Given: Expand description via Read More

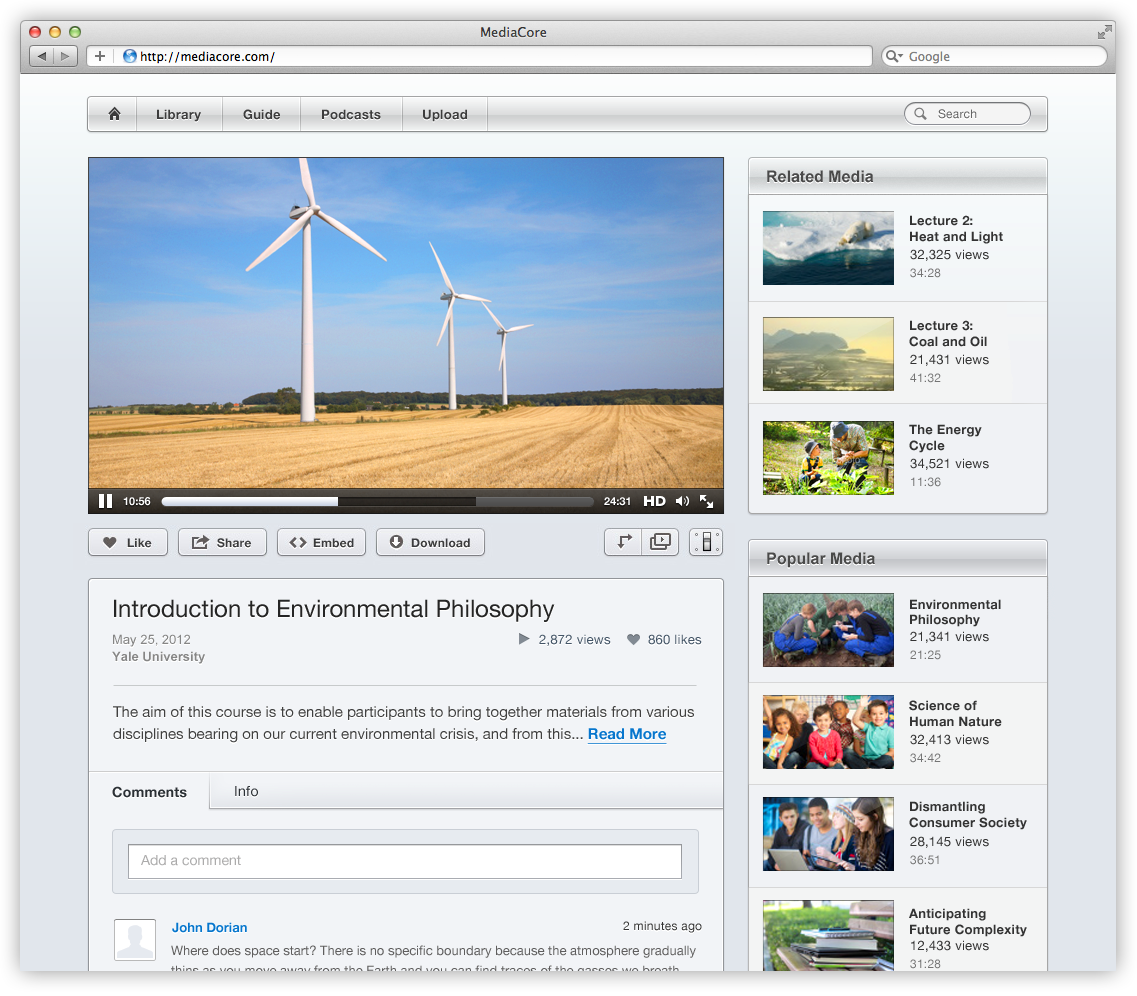Looking at the screenshot, I should pos(626,734).
